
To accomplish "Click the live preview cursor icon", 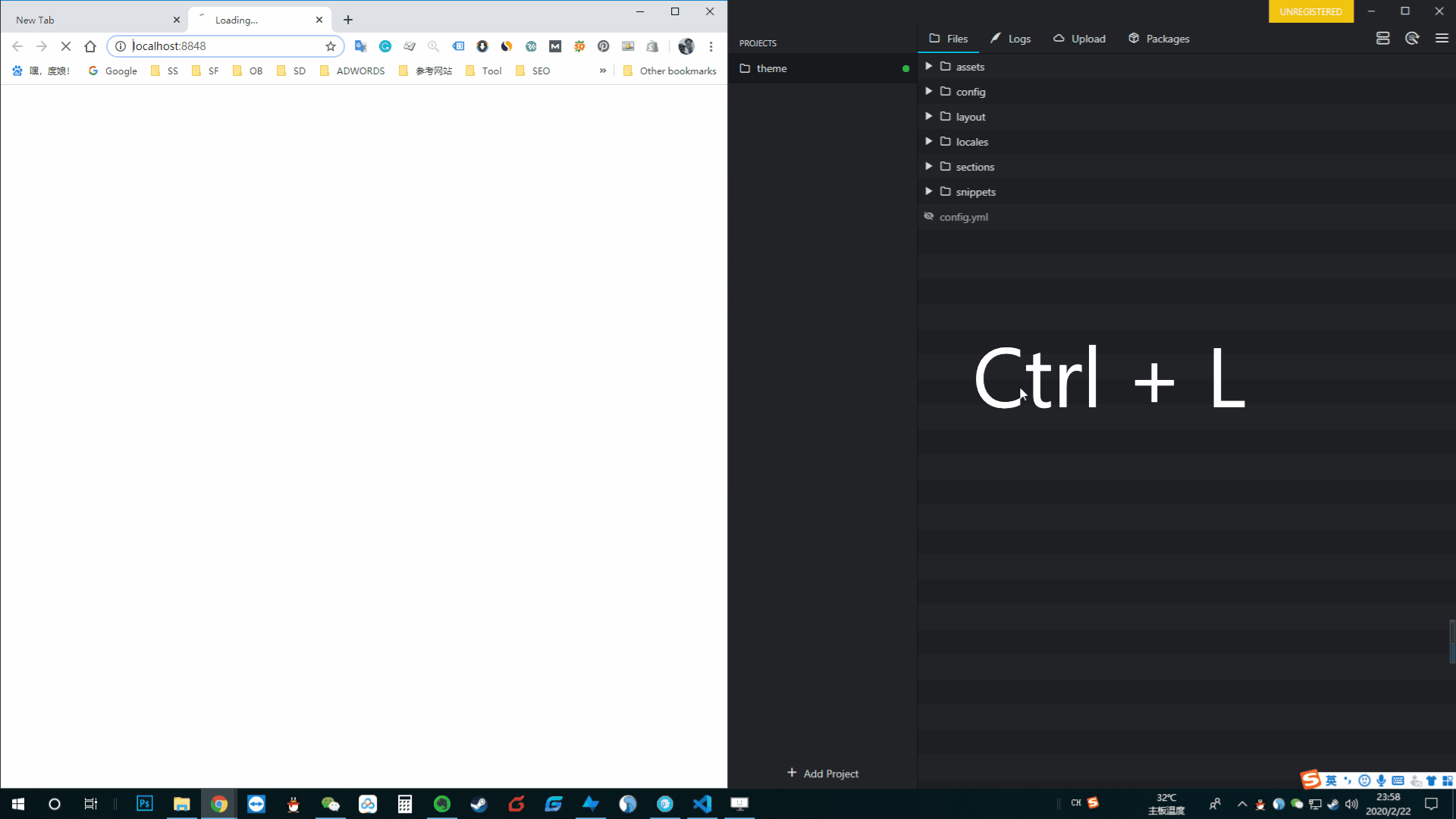I will 1412,39.
